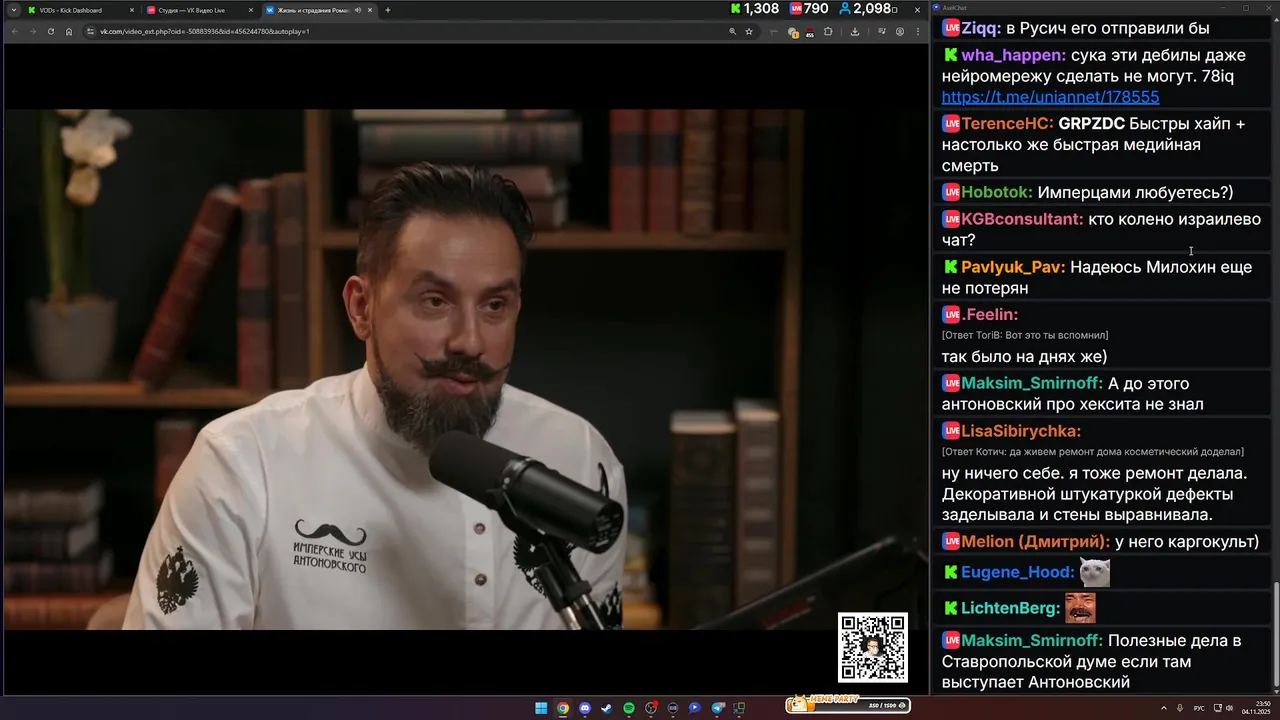Click username Eugene_Hood in chat
This screenshot has width=1280, height=720.
coord(1018,572)
